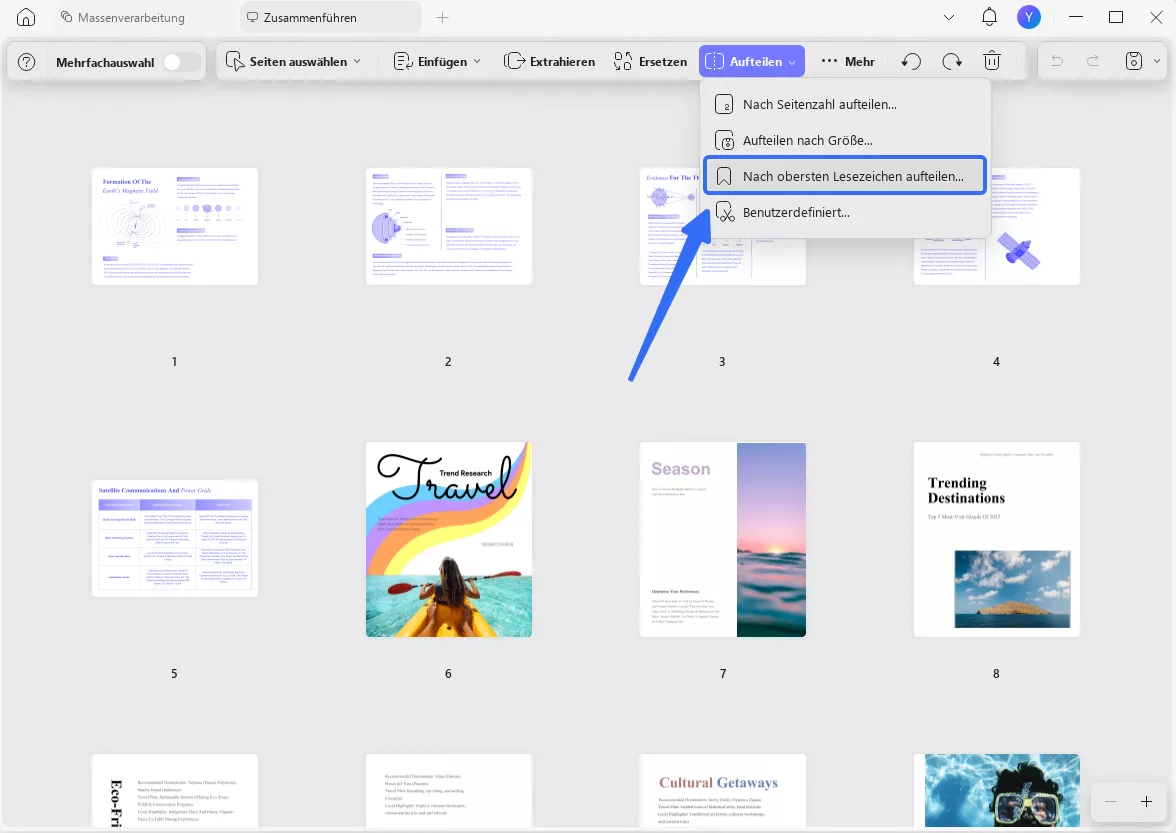
Task: Toggle the Mehrfachauswahl switch
Action: [180, 61]
